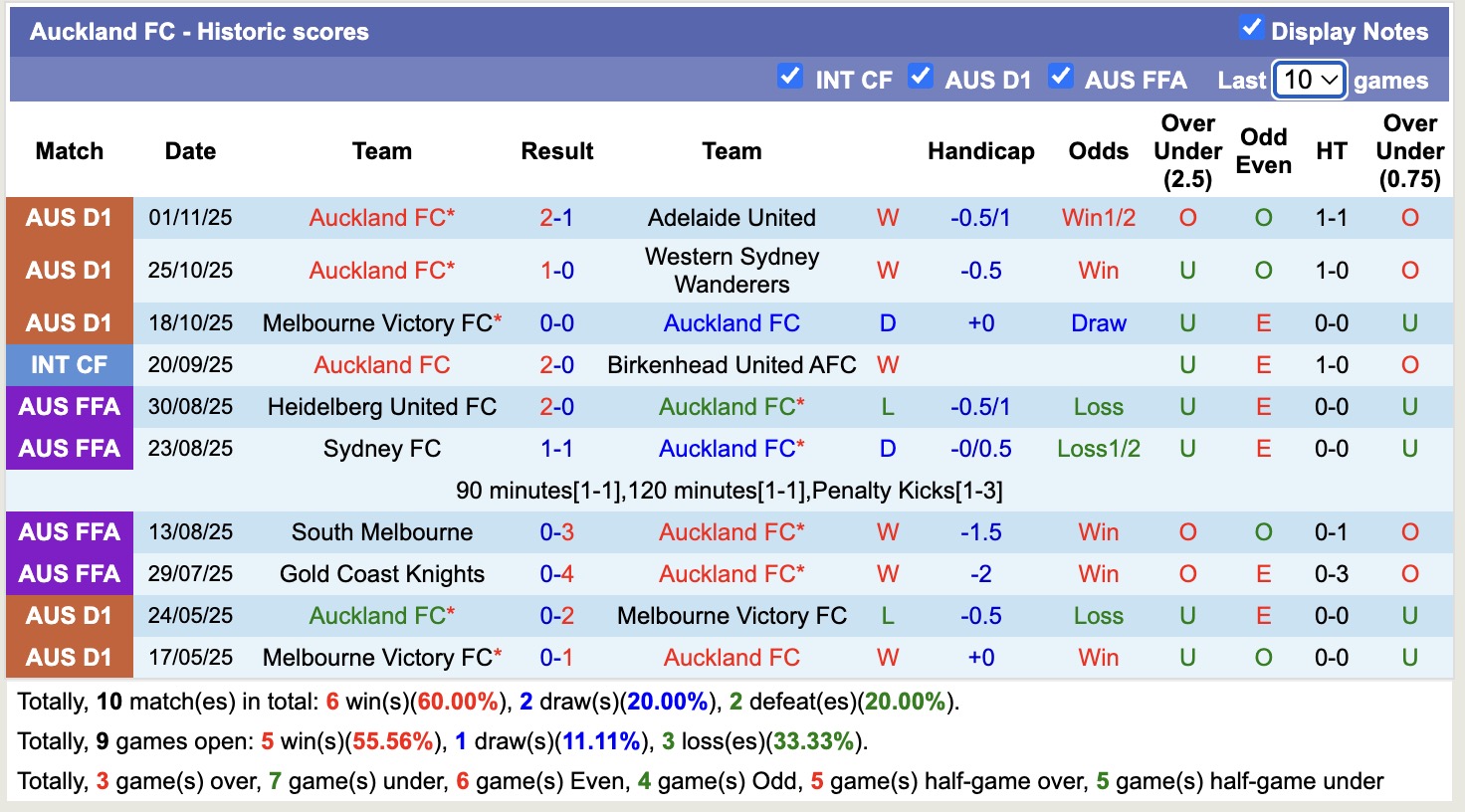Click Western Sydney Wanderers team name
This screenshot has width=1465, height=812.
[x=732, y=270]
